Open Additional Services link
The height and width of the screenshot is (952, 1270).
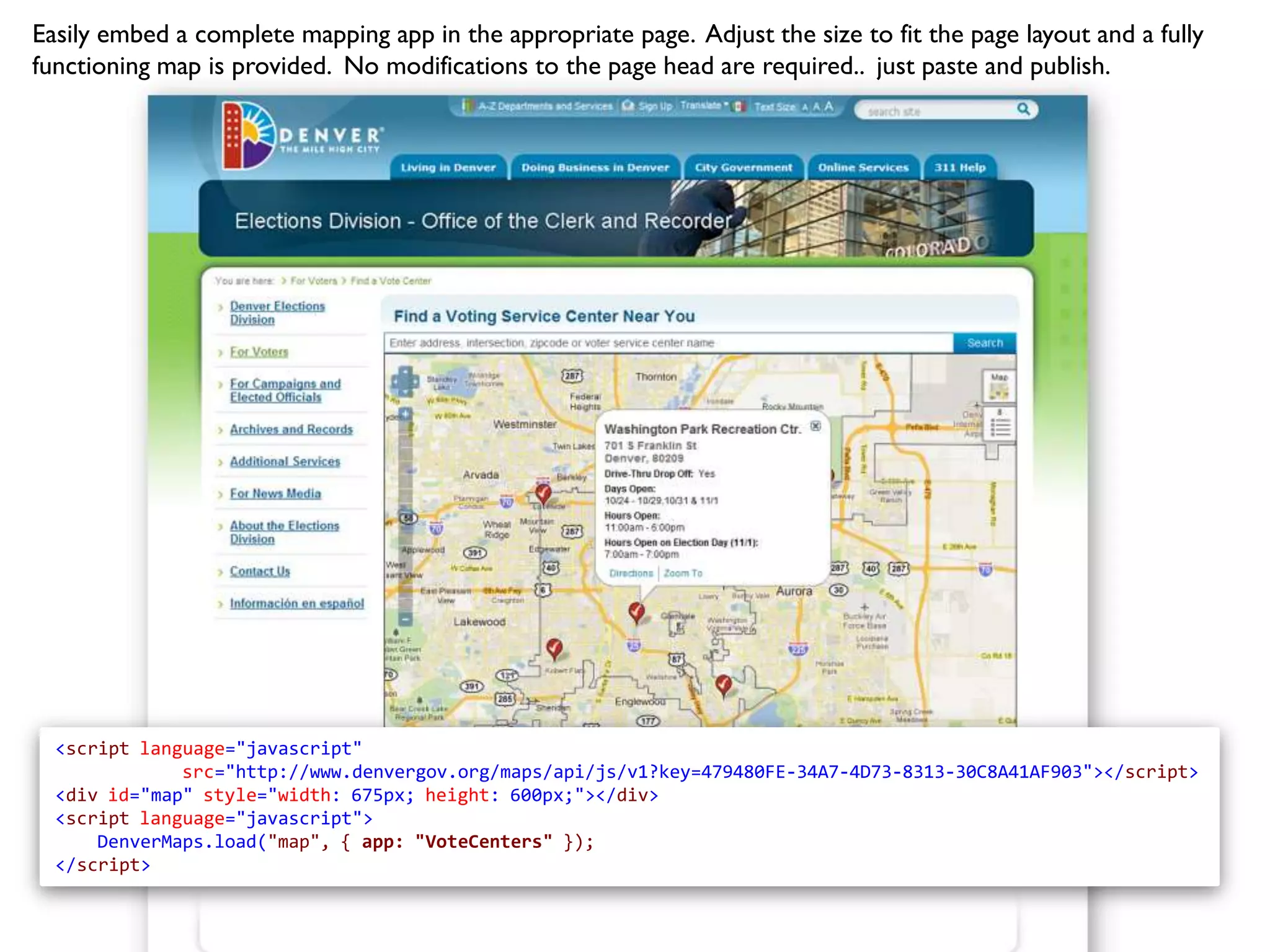pos(285,462)
